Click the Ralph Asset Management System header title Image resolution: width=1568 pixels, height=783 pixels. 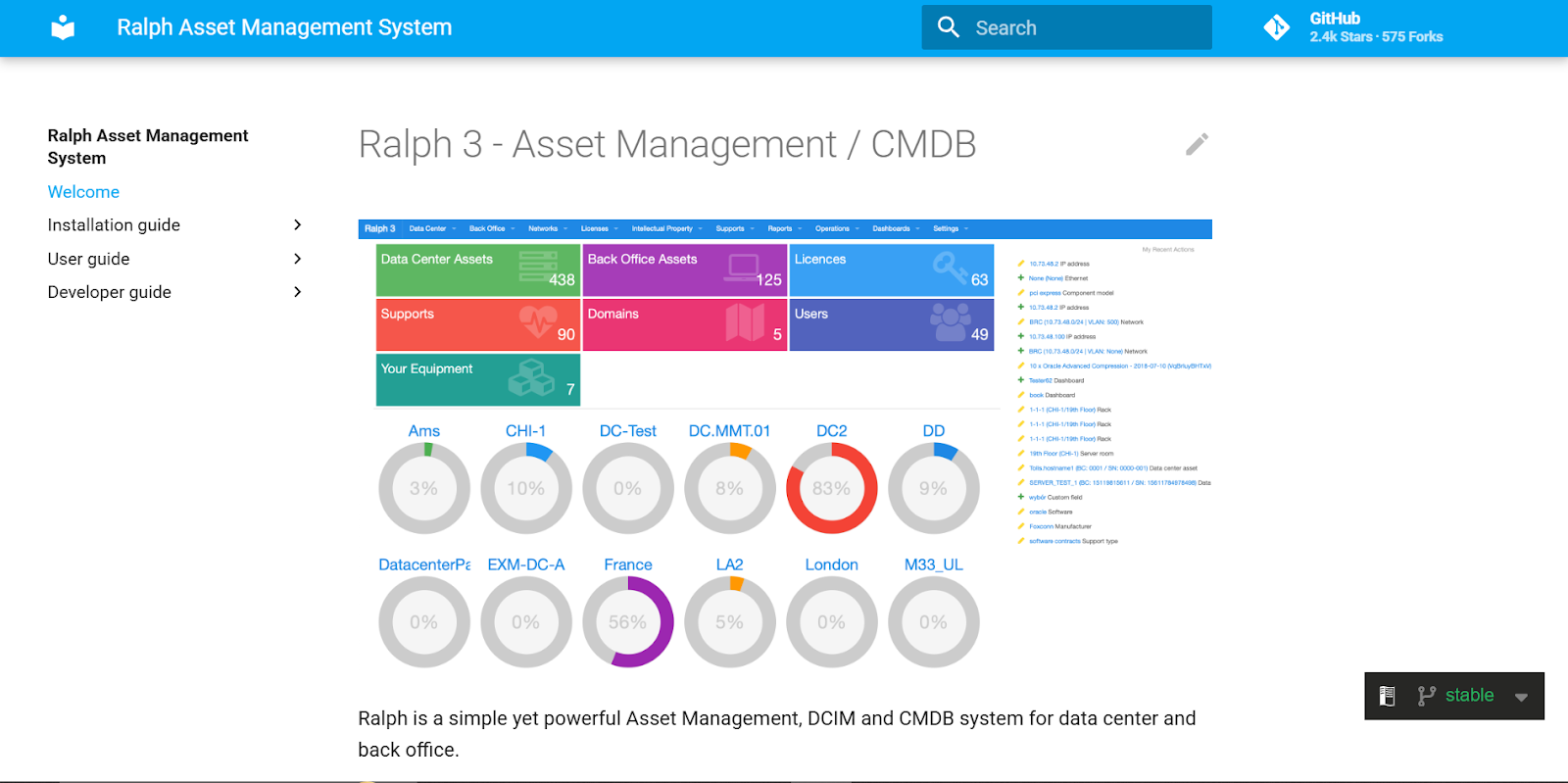coord(284,27)
